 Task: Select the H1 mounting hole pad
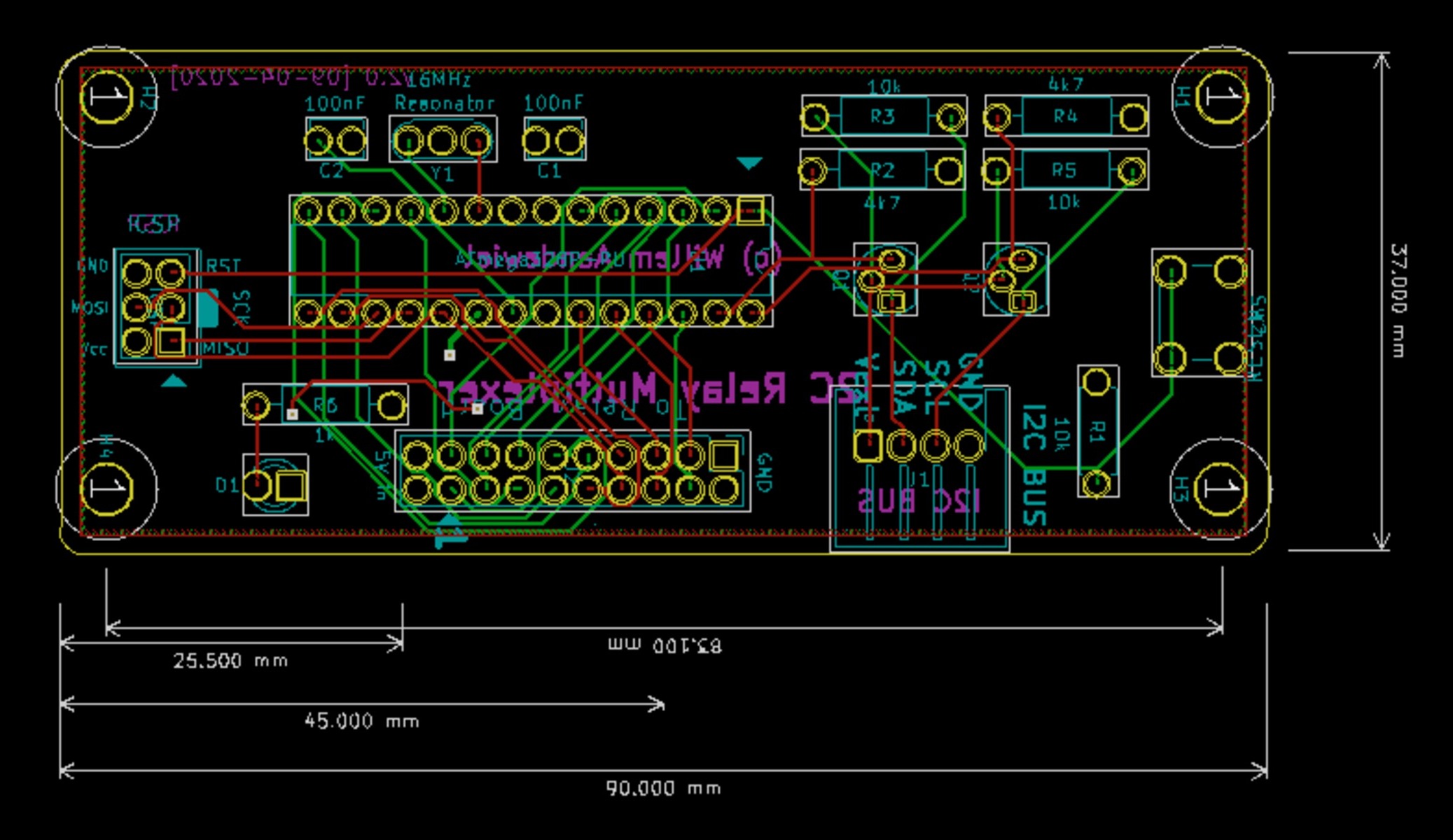[1222, 97]
